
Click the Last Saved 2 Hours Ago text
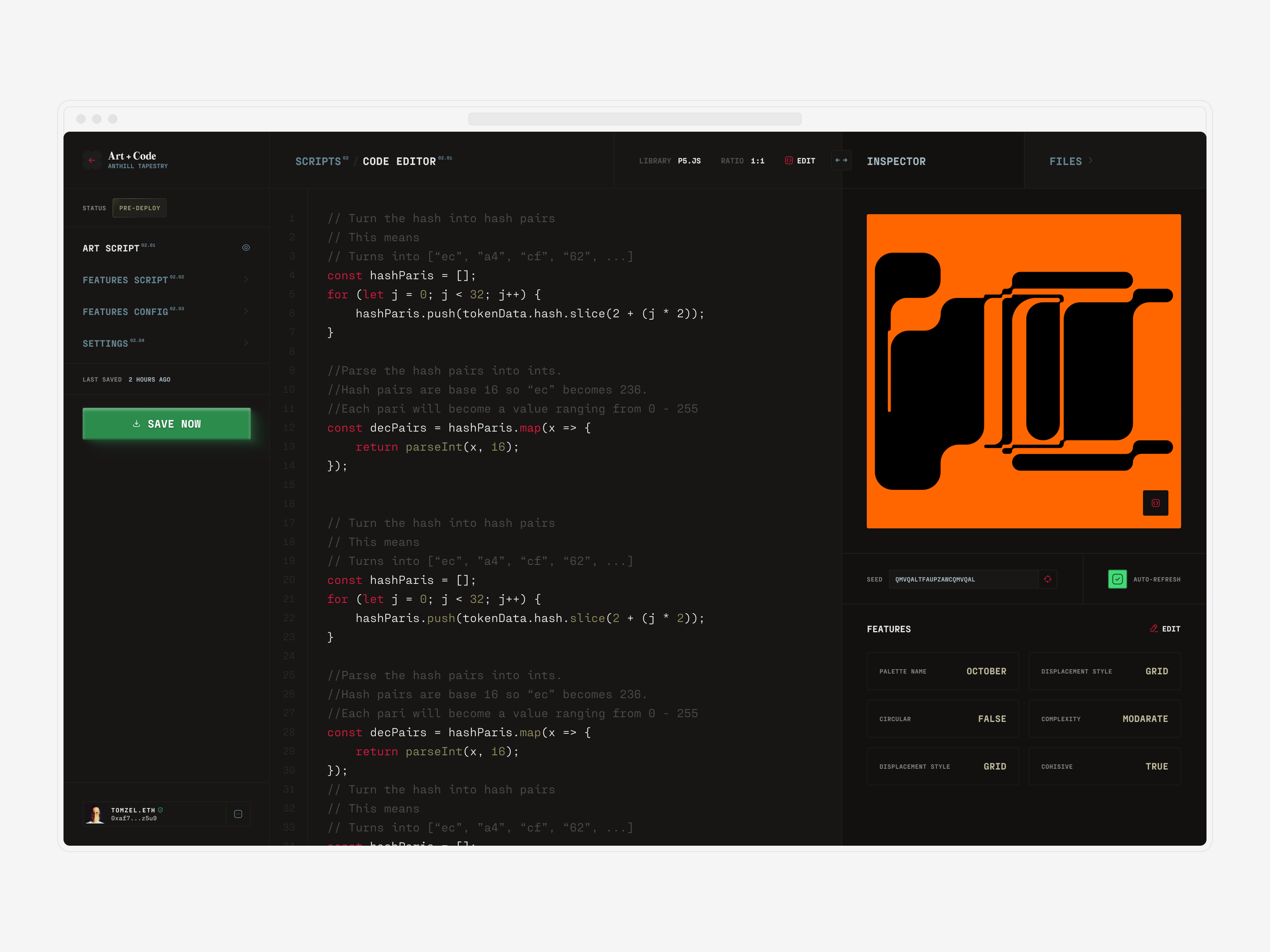(x=126, y=379)
